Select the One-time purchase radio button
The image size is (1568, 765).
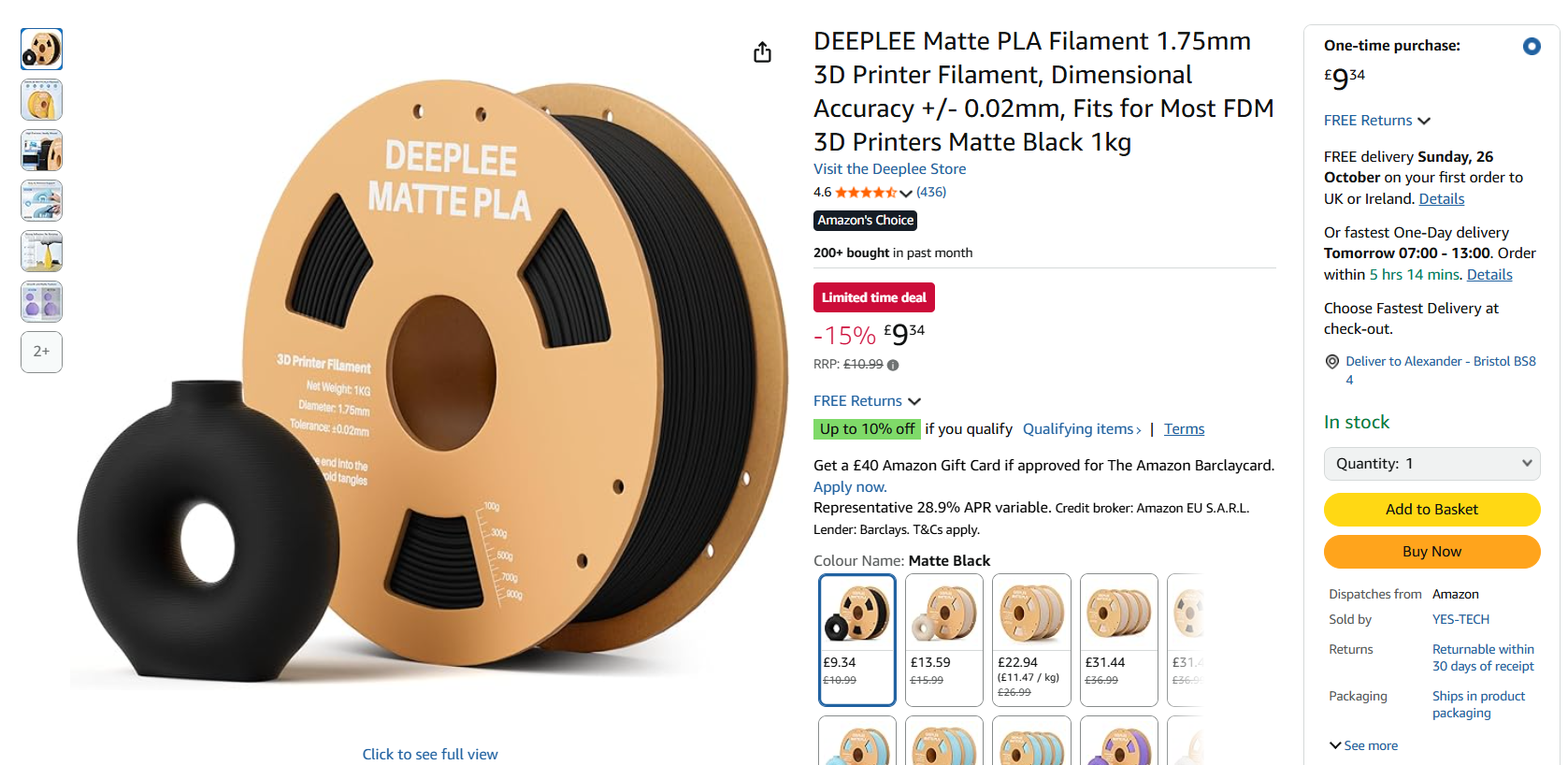coord(1532,46)
